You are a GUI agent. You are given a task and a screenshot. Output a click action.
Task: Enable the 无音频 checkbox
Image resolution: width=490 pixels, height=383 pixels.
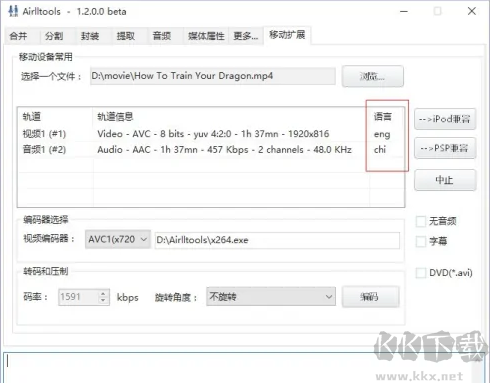[x=421, y=221]
